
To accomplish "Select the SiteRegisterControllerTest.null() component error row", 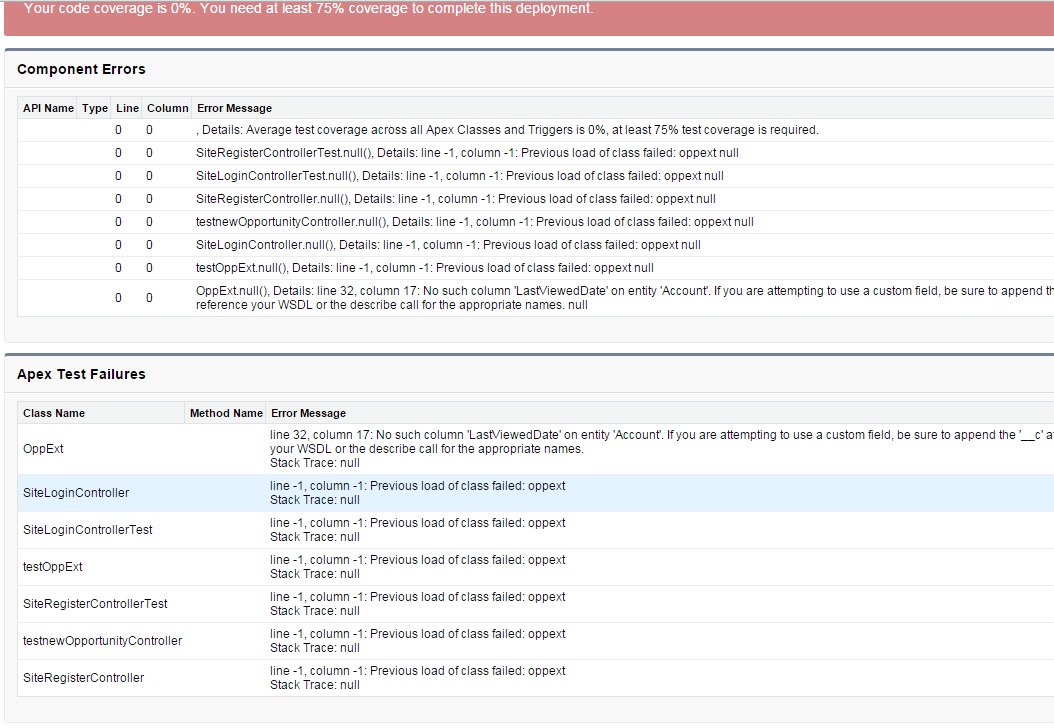I will tap(467, 153).
